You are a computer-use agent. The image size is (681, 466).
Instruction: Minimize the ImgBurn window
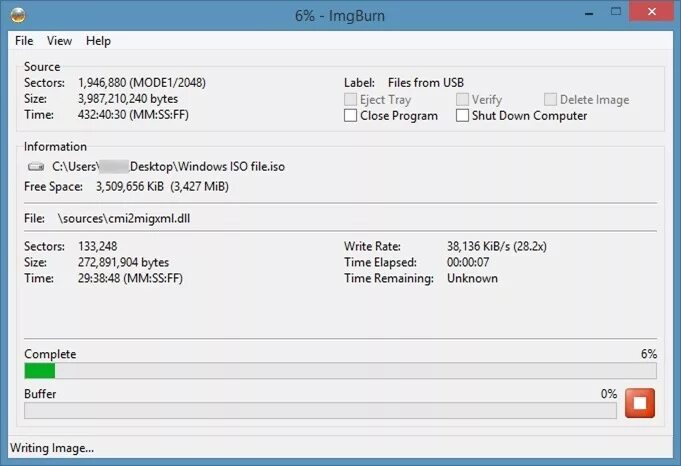click(x=589, y=13)
